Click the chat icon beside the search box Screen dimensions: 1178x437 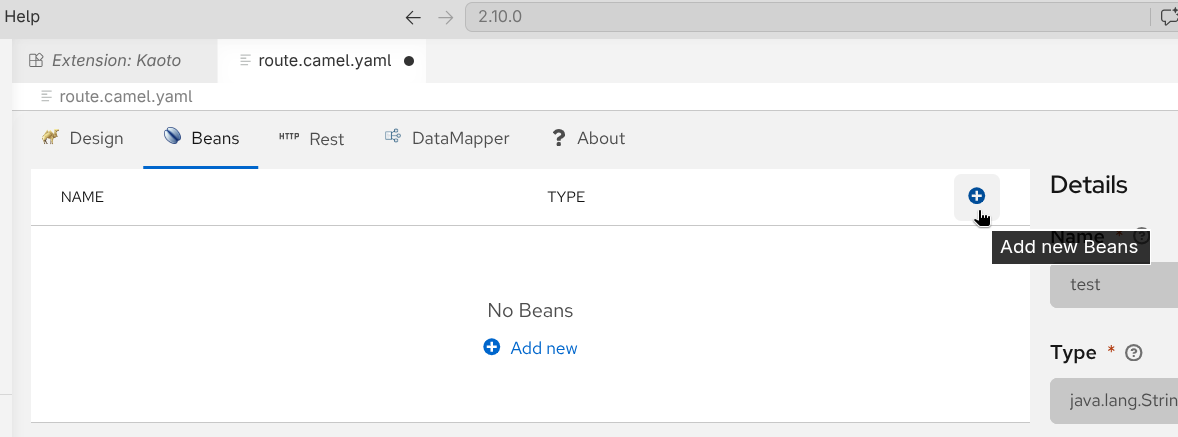click(x=1168, y=17)
